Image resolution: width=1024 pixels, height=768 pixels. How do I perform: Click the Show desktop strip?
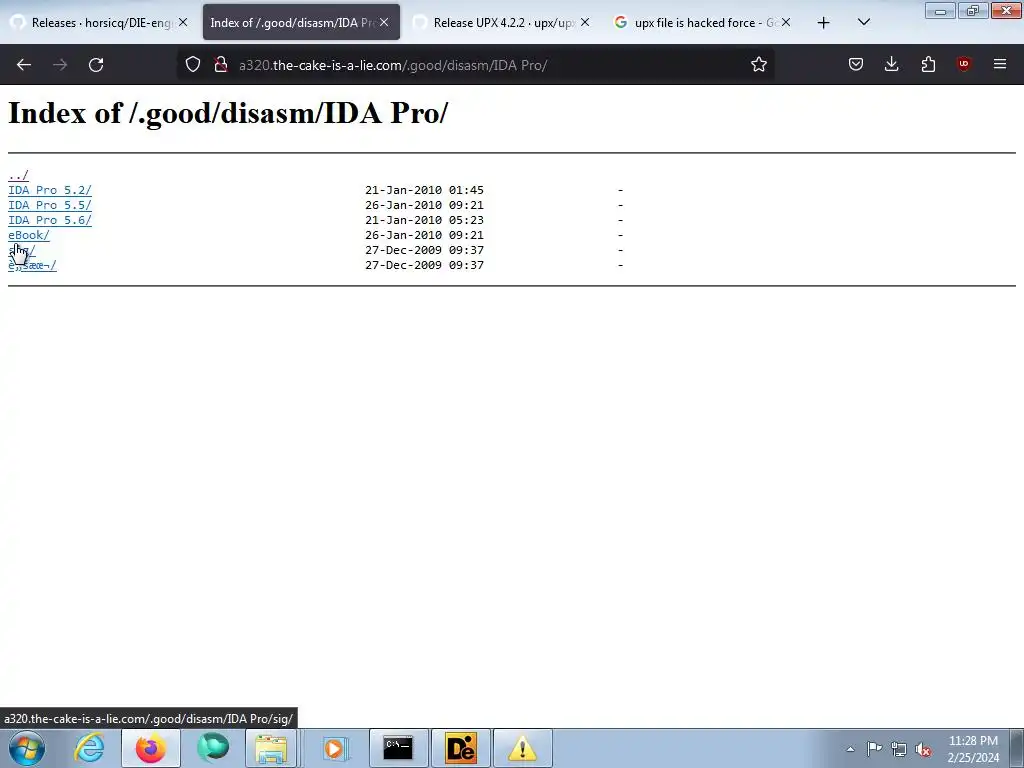pos(1017,748)
